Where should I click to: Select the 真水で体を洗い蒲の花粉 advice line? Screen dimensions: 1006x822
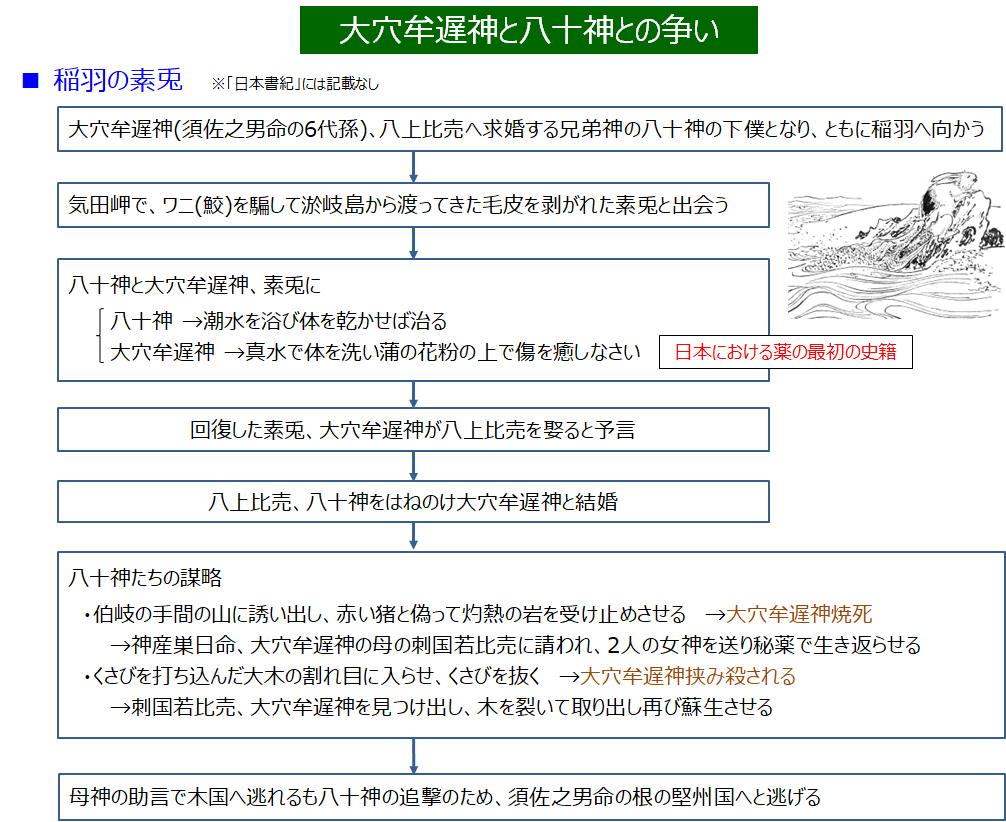[375, 352]
